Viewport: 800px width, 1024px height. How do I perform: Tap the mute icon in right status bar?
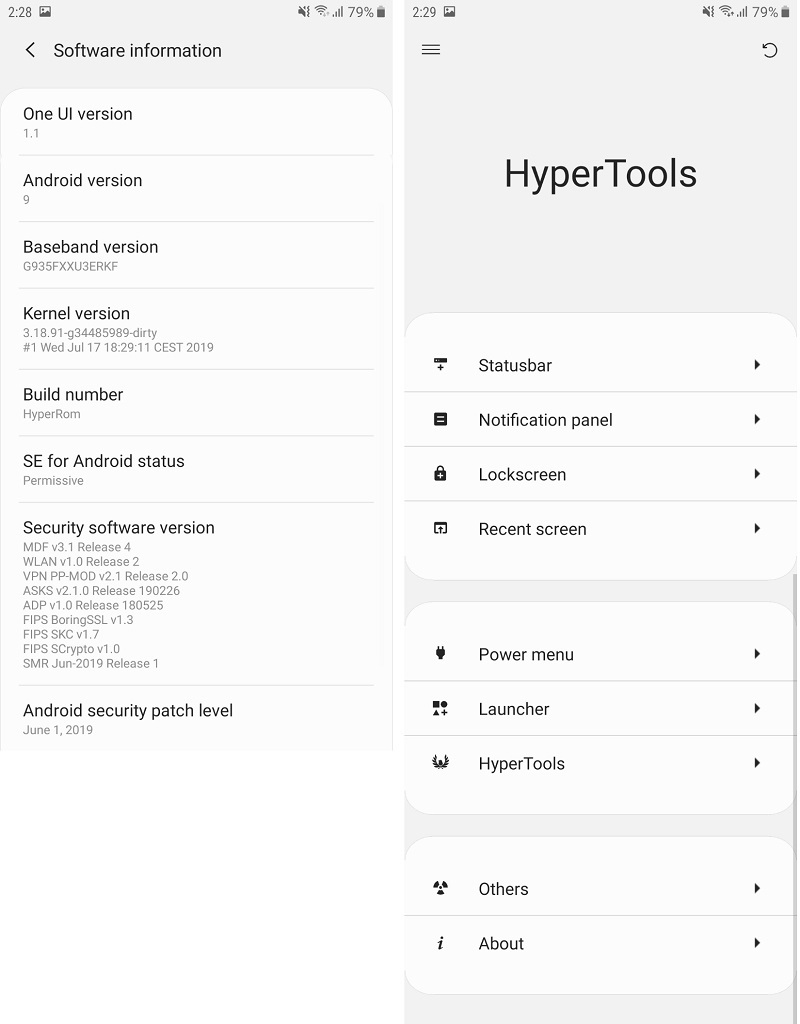(708, 11)
